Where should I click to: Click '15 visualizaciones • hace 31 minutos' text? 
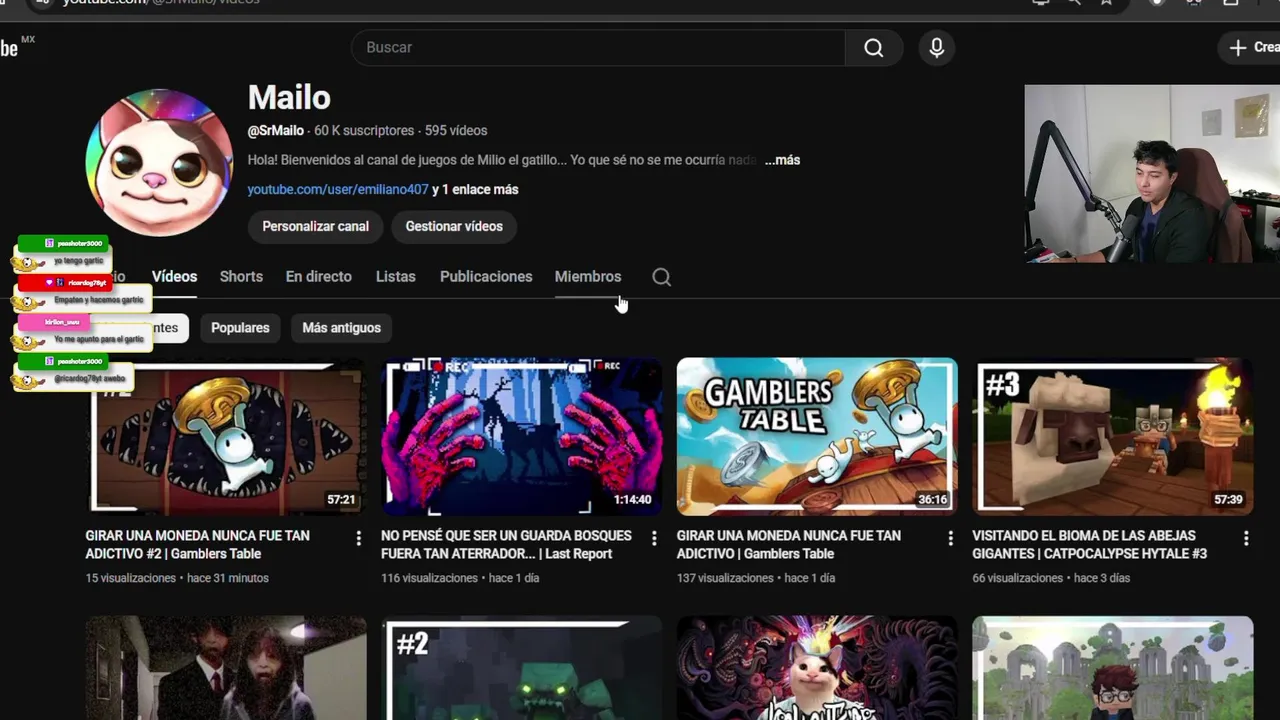click(177, 578)
